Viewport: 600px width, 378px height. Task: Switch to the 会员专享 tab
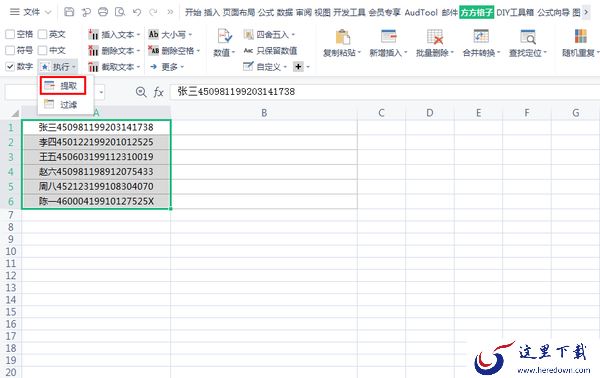[385, 13]
